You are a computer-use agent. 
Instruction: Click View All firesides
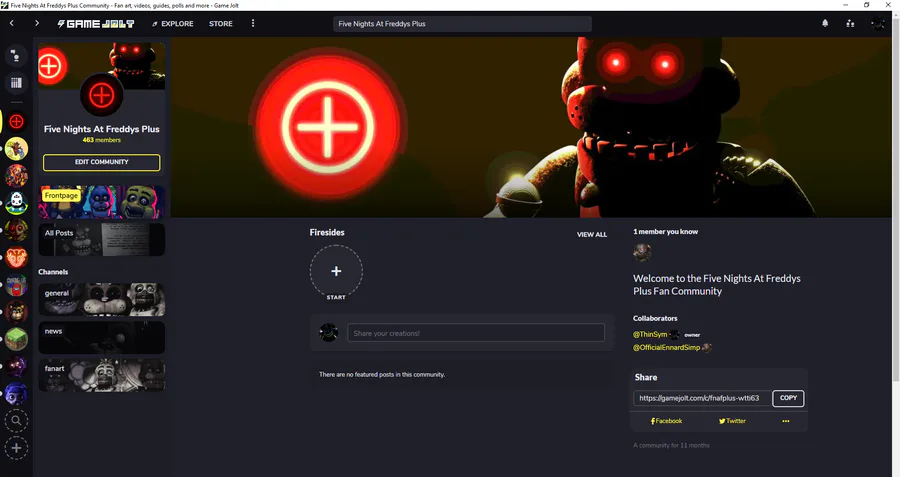point(592,235)
